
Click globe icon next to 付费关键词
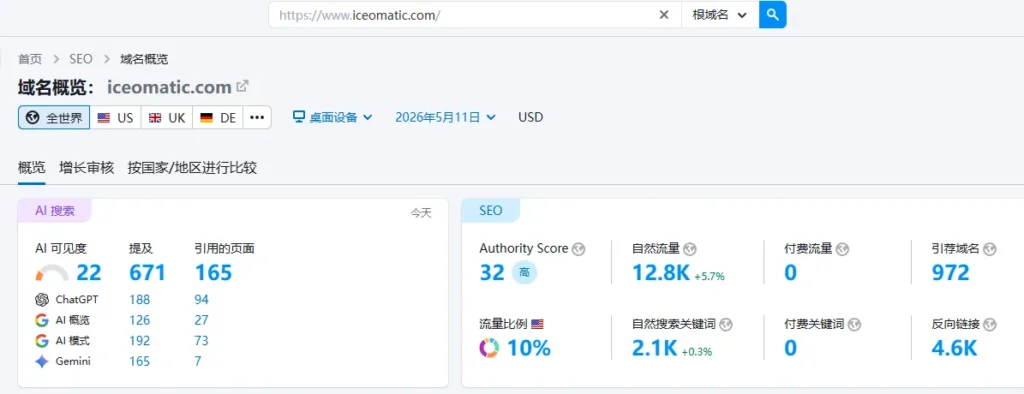point(854,324)
